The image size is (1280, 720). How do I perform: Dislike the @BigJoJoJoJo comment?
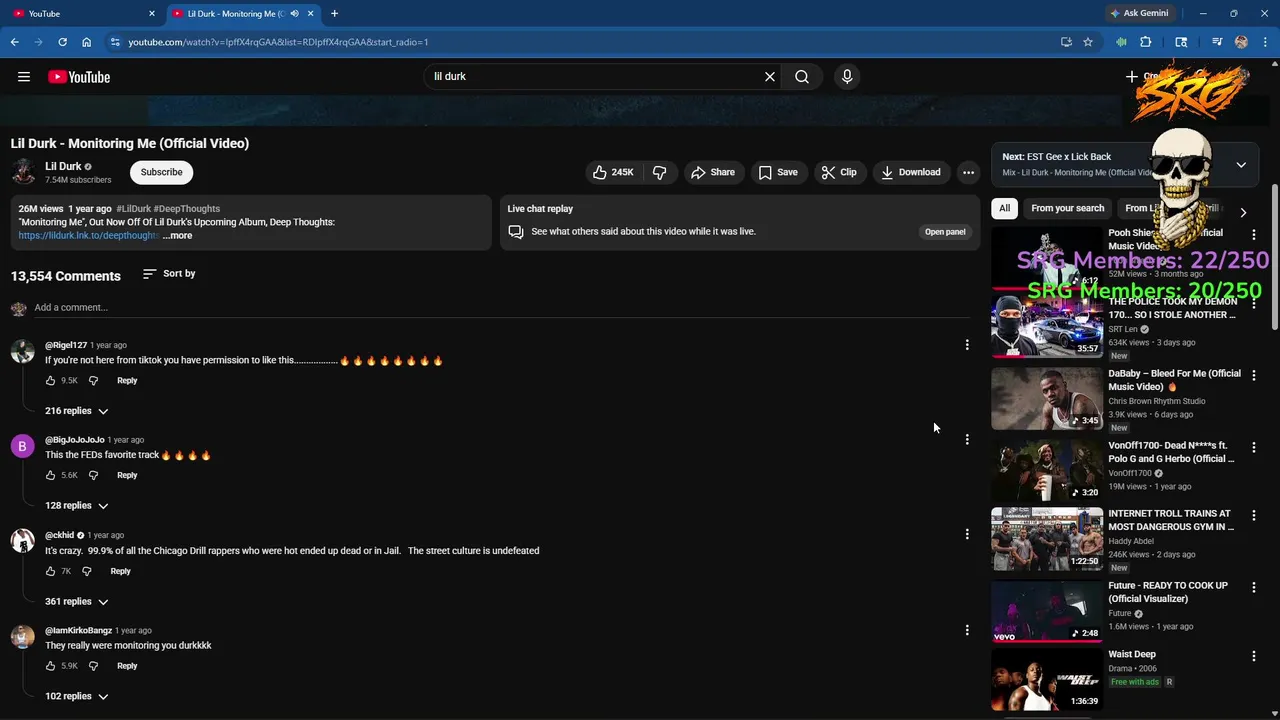[x=93, y=476]
